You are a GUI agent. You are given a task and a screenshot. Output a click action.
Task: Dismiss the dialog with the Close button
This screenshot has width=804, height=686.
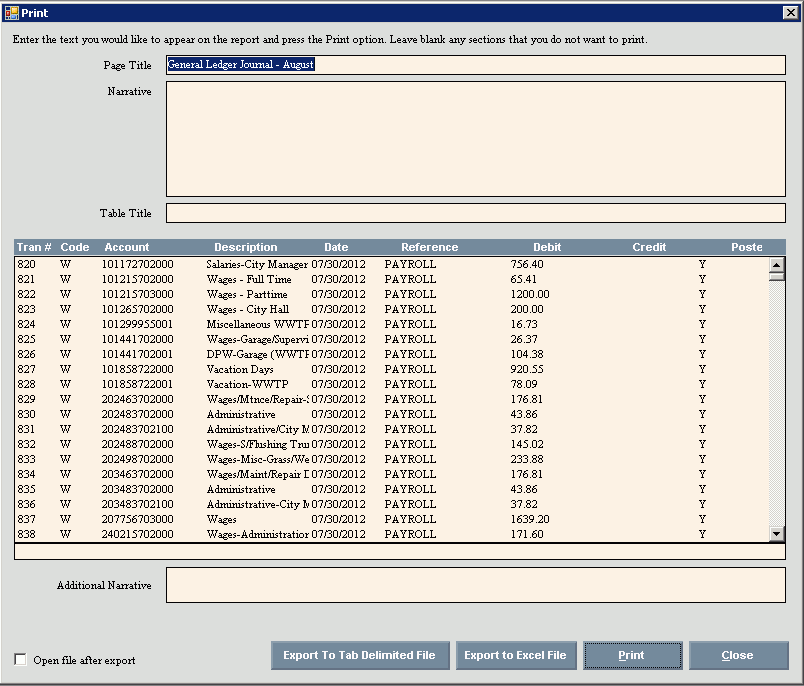(738, 656)
